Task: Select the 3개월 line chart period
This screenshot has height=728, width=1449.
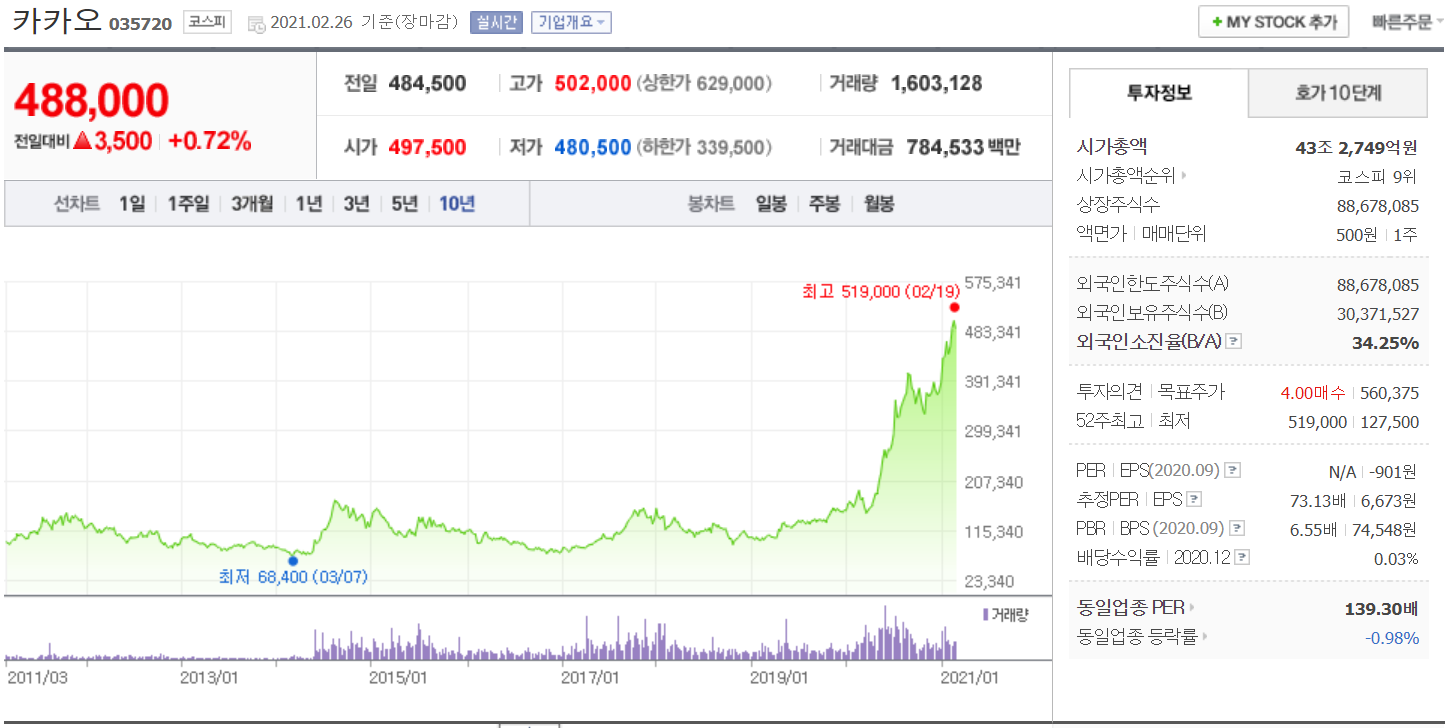Action: click(x=252, y=204)
